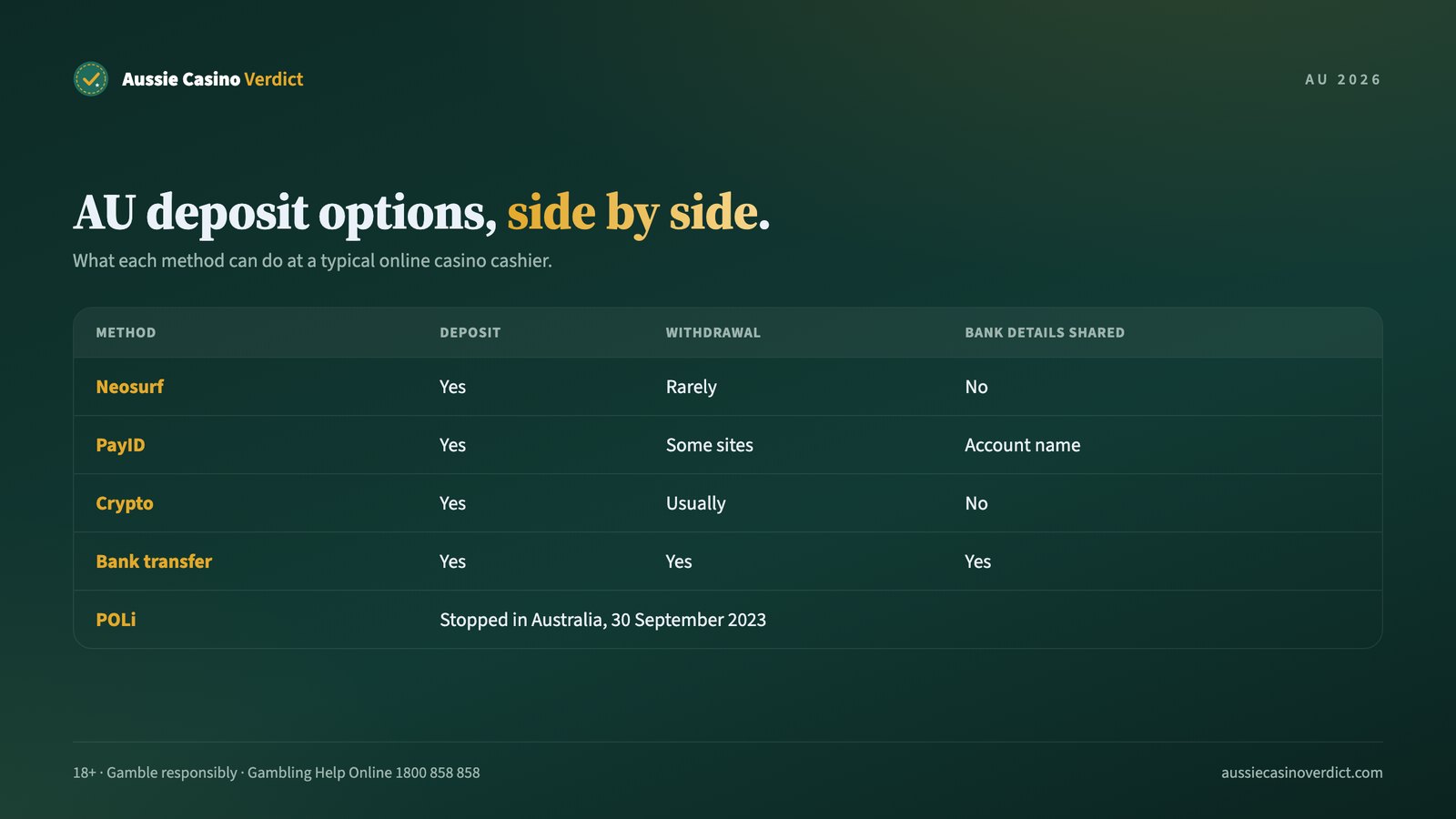
Task: Click PayID's withdrawal value Some sites
Action: pos(710,445)
